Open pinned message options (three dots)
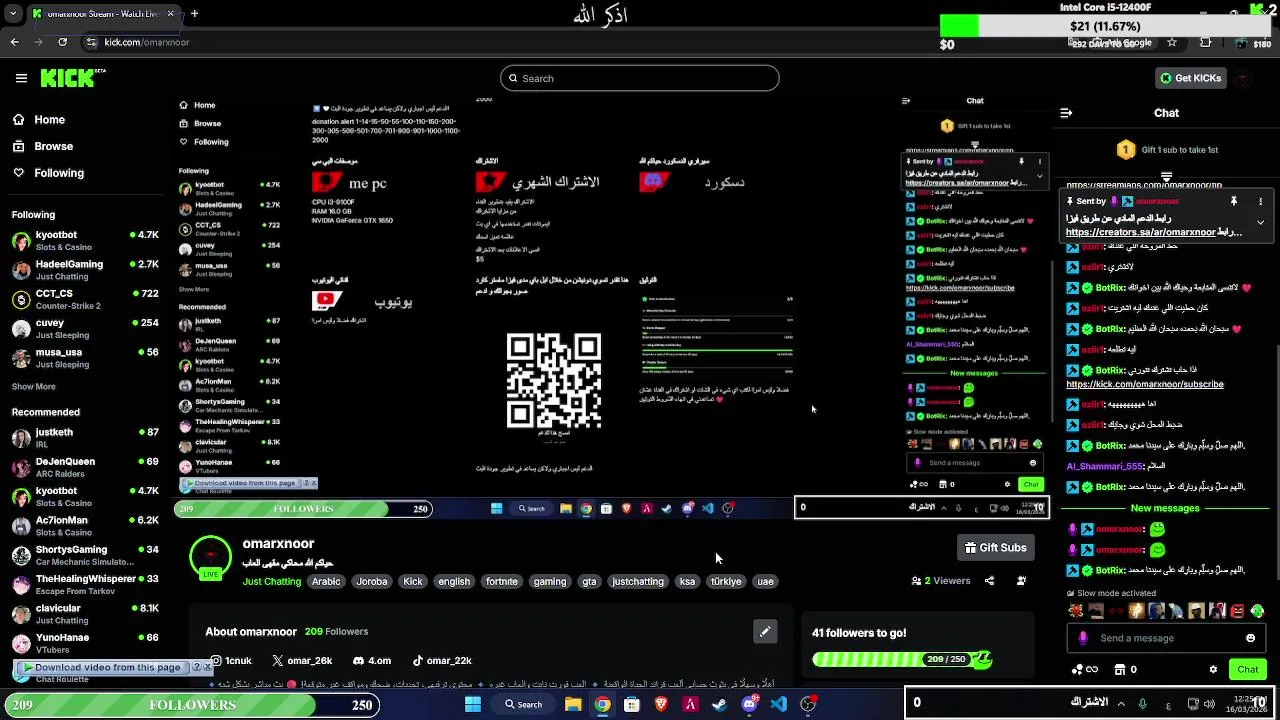Viewport: 1280px width, 720px height. coord(1261,201)
